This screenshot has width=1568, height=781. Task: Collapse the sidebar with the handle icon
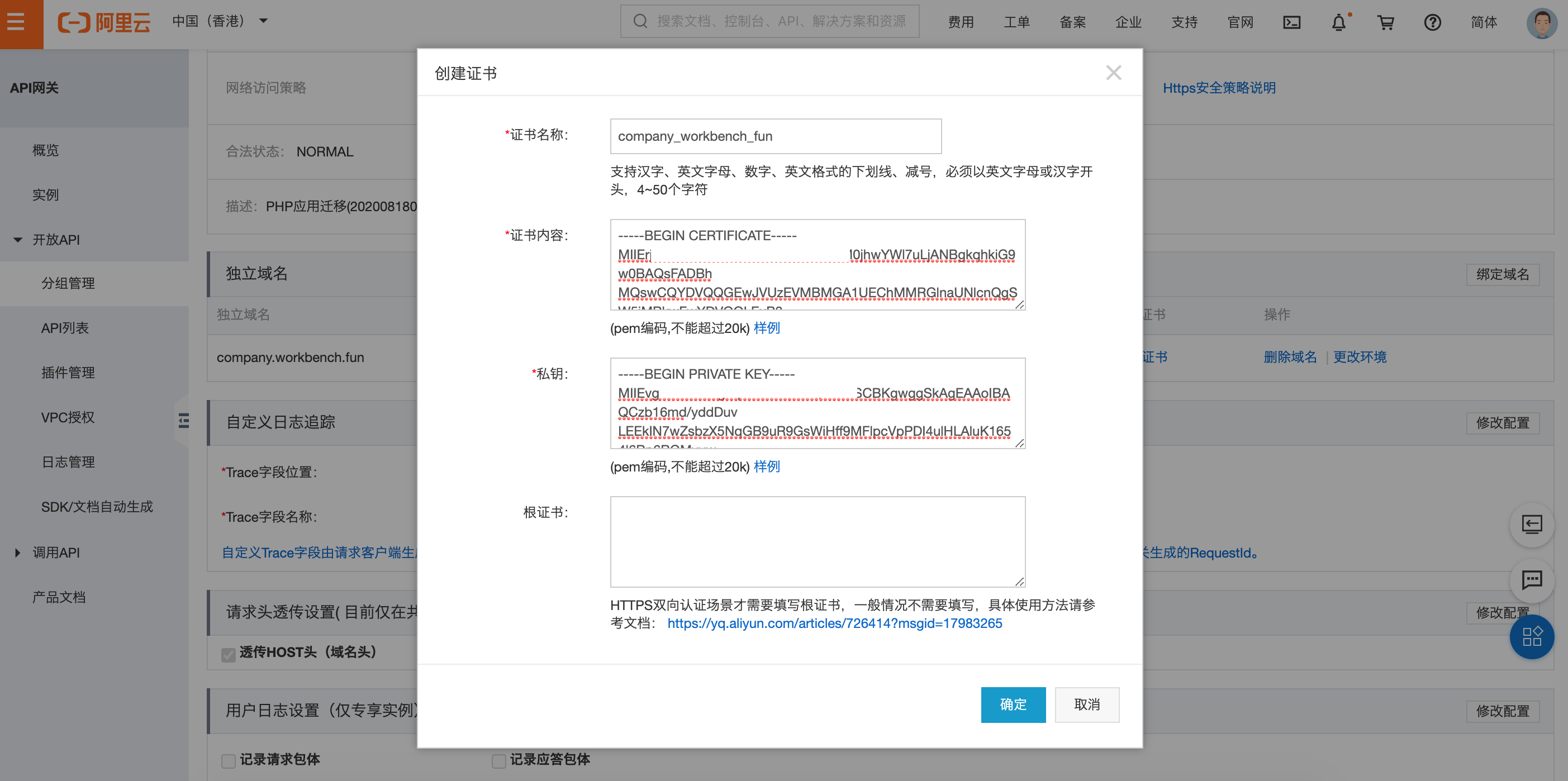point(183,420)
